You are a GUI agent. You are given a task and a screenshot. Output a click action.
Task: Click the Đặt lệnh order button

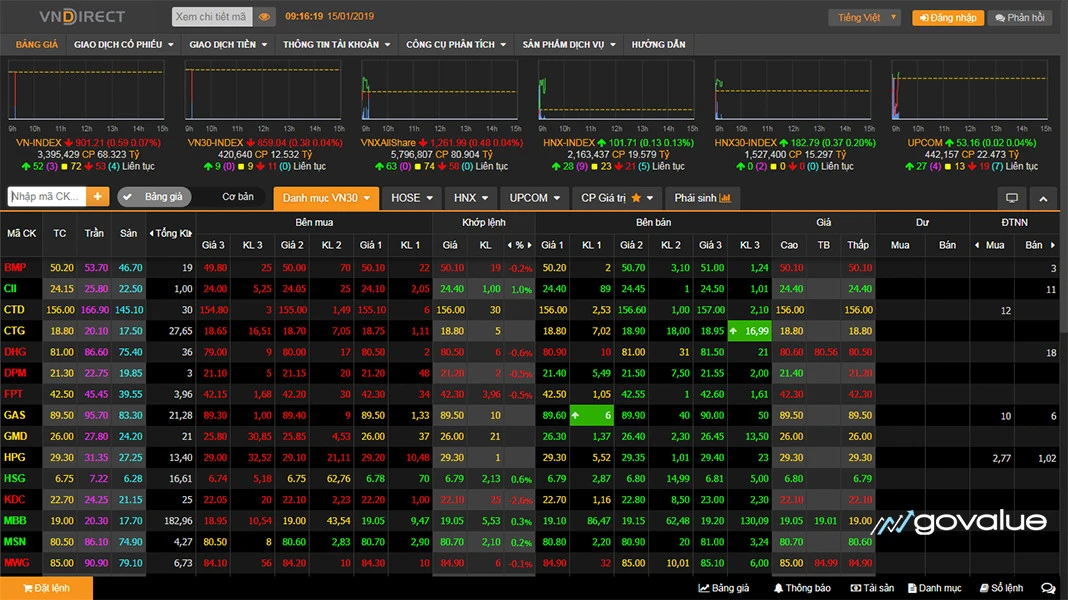click(46, 588)
